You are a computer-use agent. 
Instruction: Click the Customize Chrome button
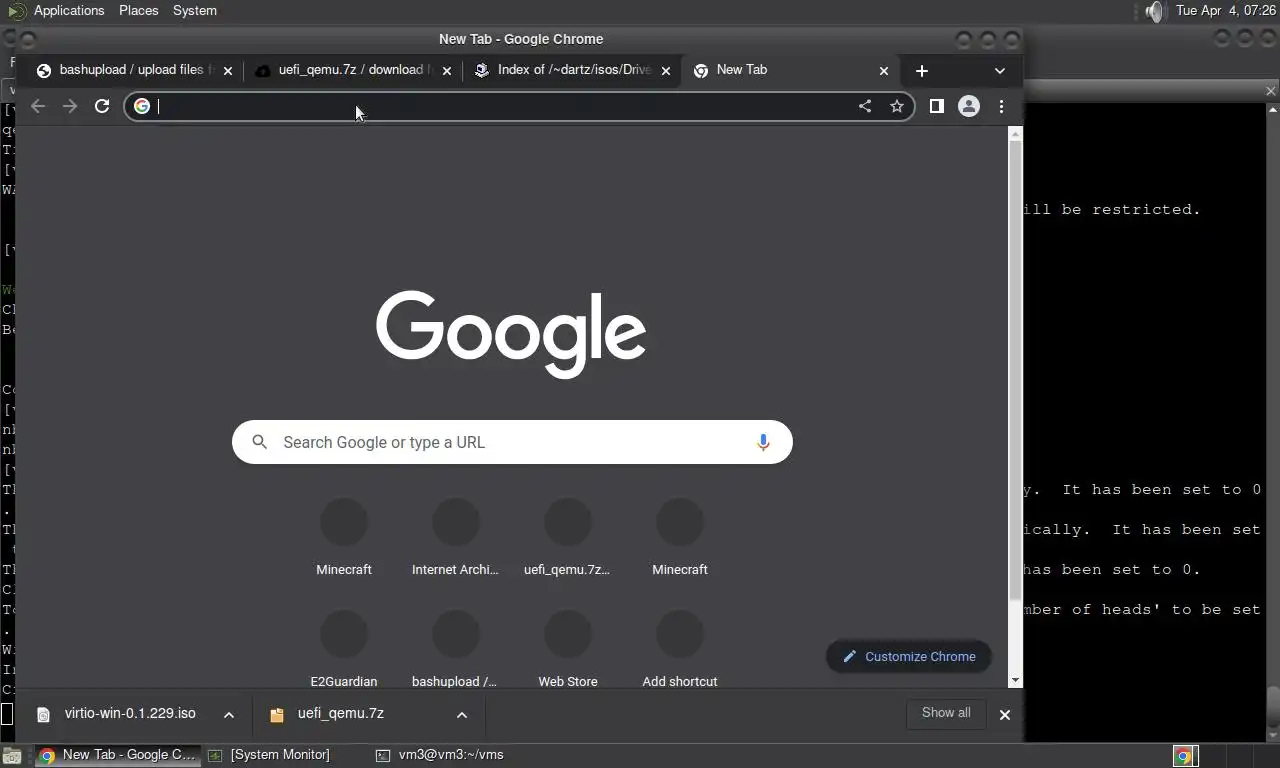coord(909,657)
